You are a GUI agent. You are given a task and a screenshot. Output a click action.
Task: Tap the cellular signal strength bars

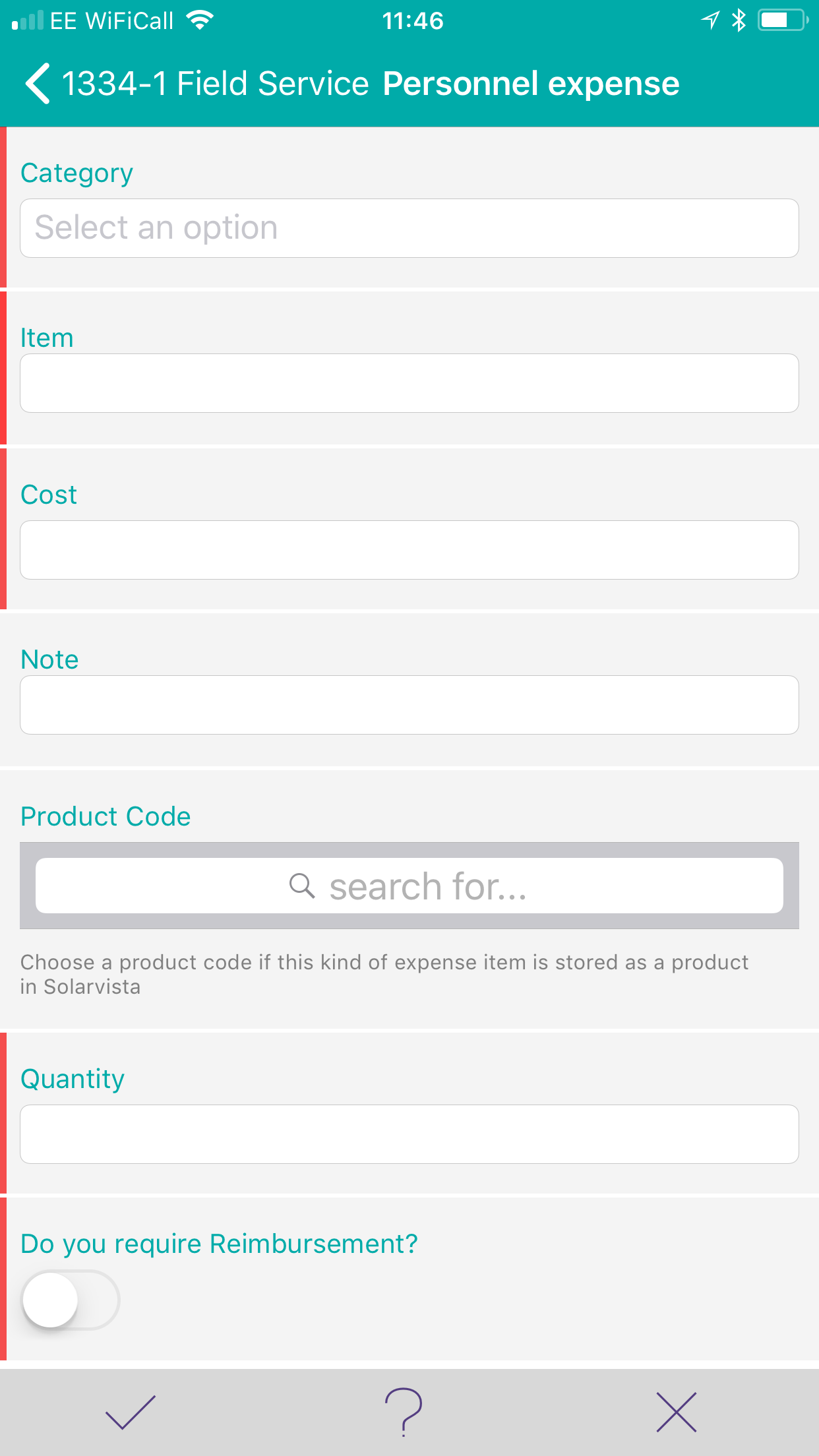tap(28, 20)
